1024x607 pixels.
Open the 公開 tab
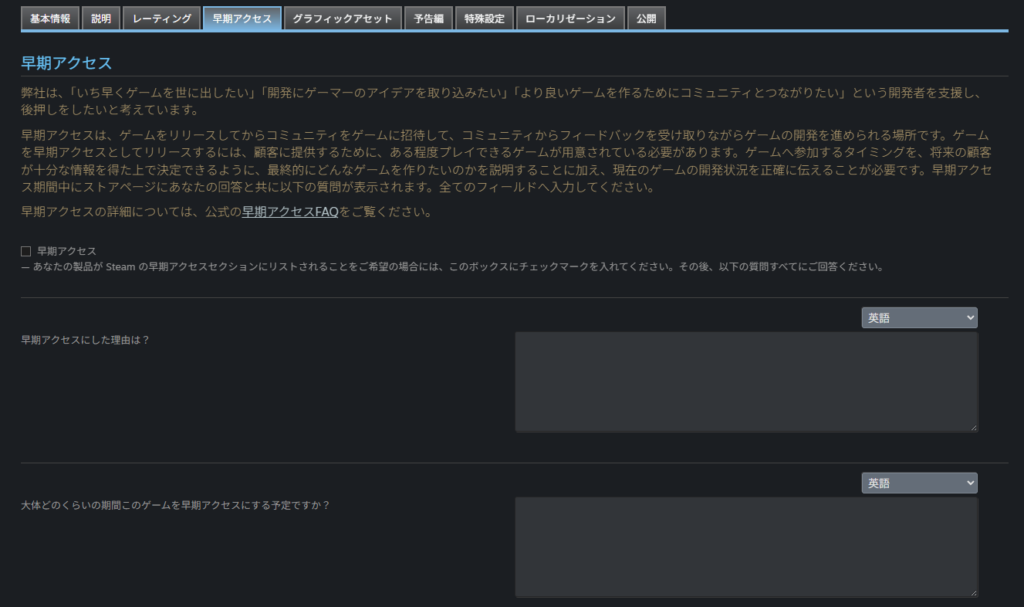tap(647, 18)
